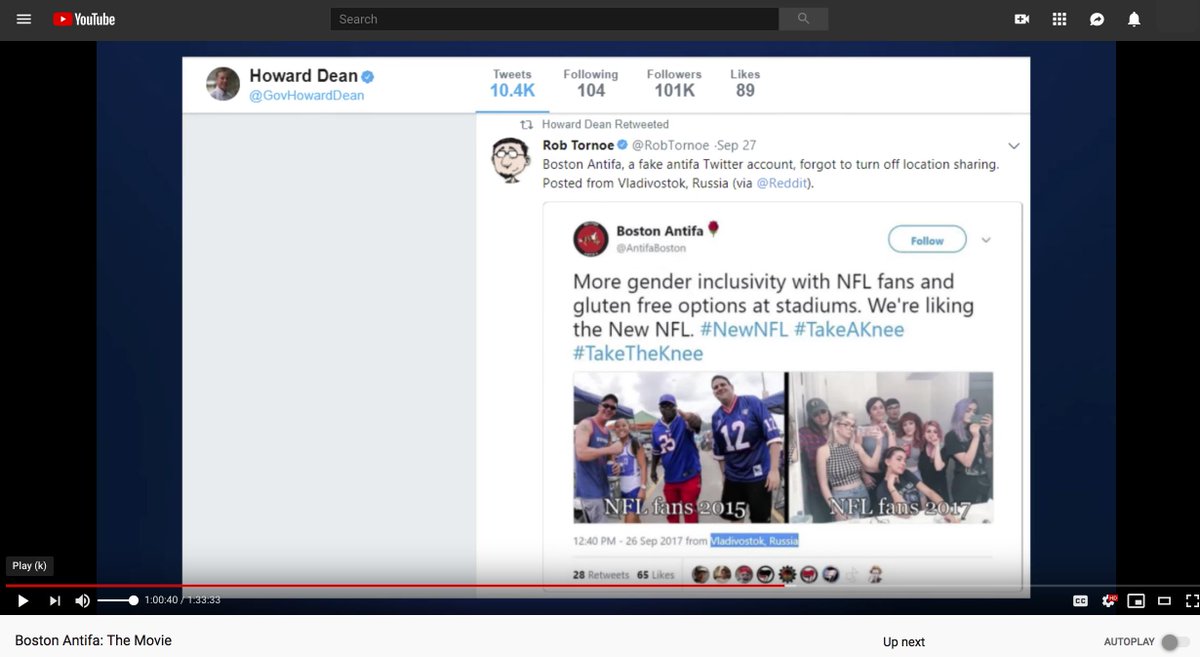
Task: Open the create video camera icon
Action: (x=1022, y=19)
